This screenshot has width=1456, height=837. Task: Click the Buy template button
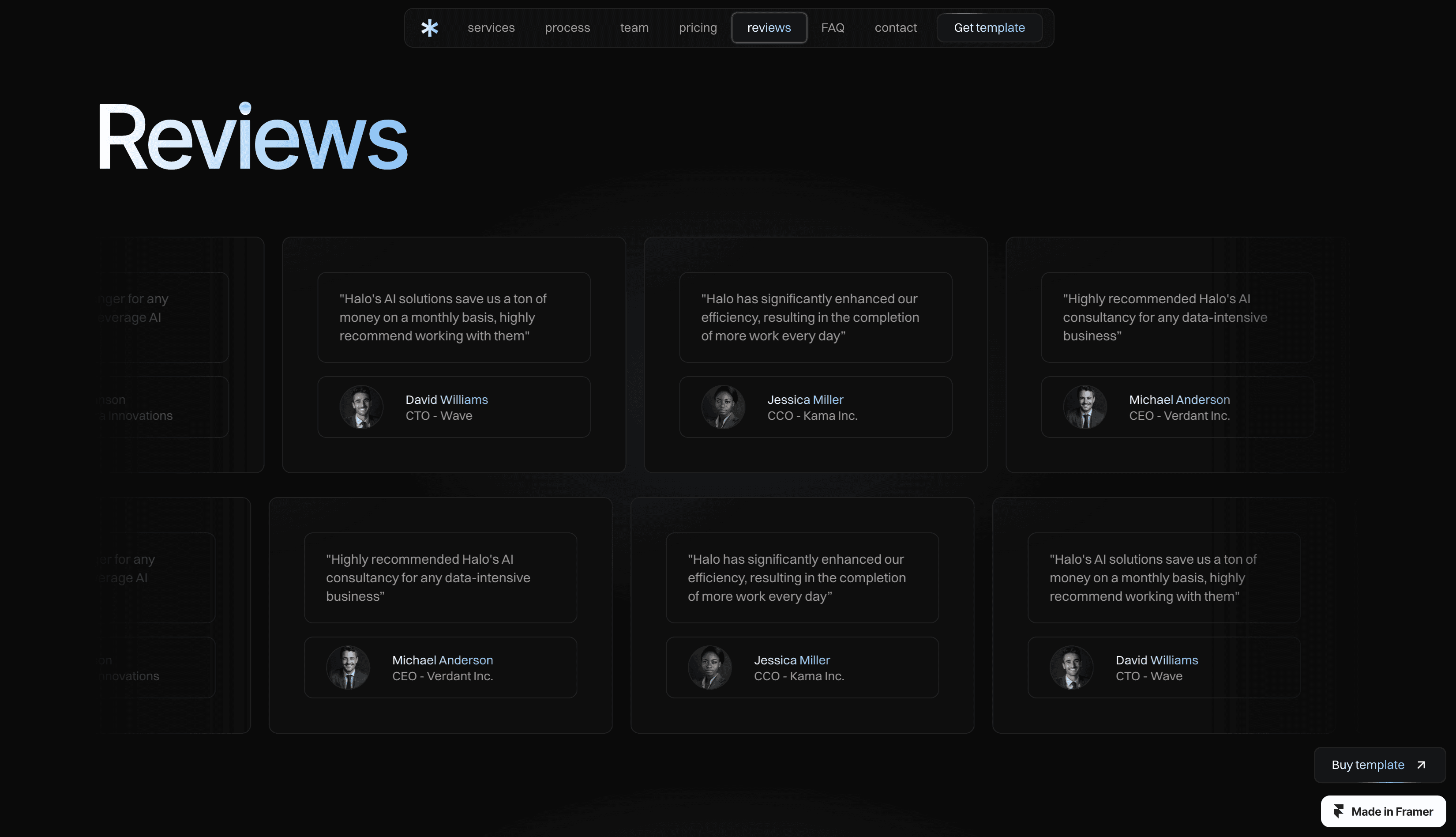pos(1368,765)
